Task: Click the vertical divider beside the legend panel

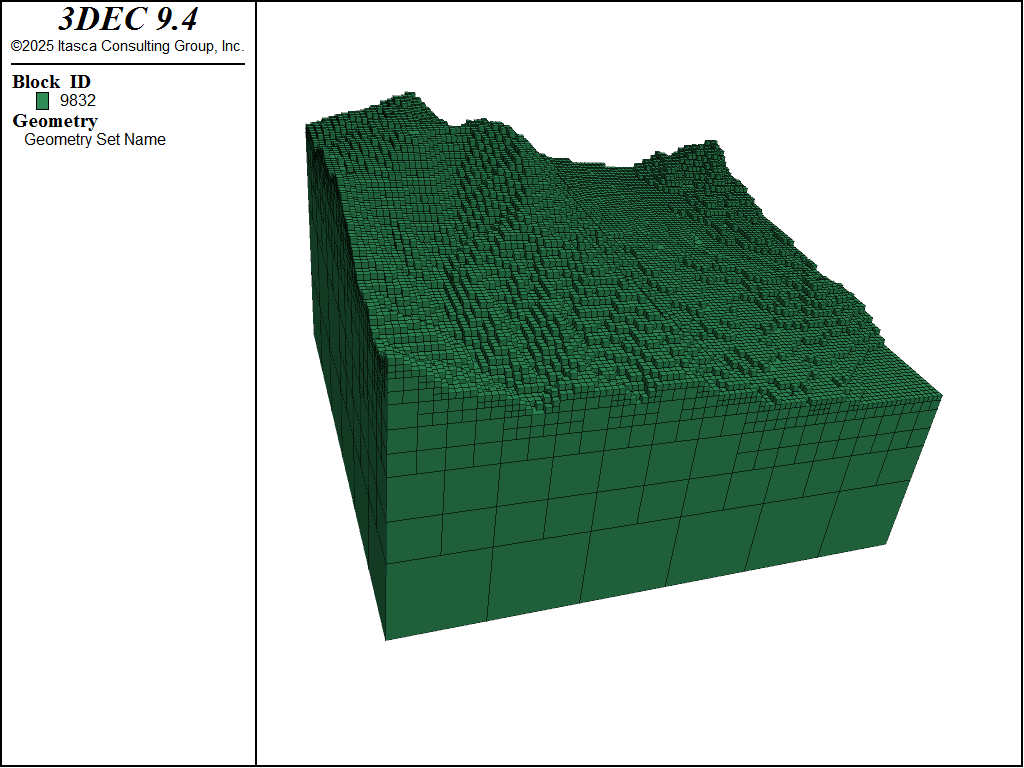Action: [x=256, y=400]
